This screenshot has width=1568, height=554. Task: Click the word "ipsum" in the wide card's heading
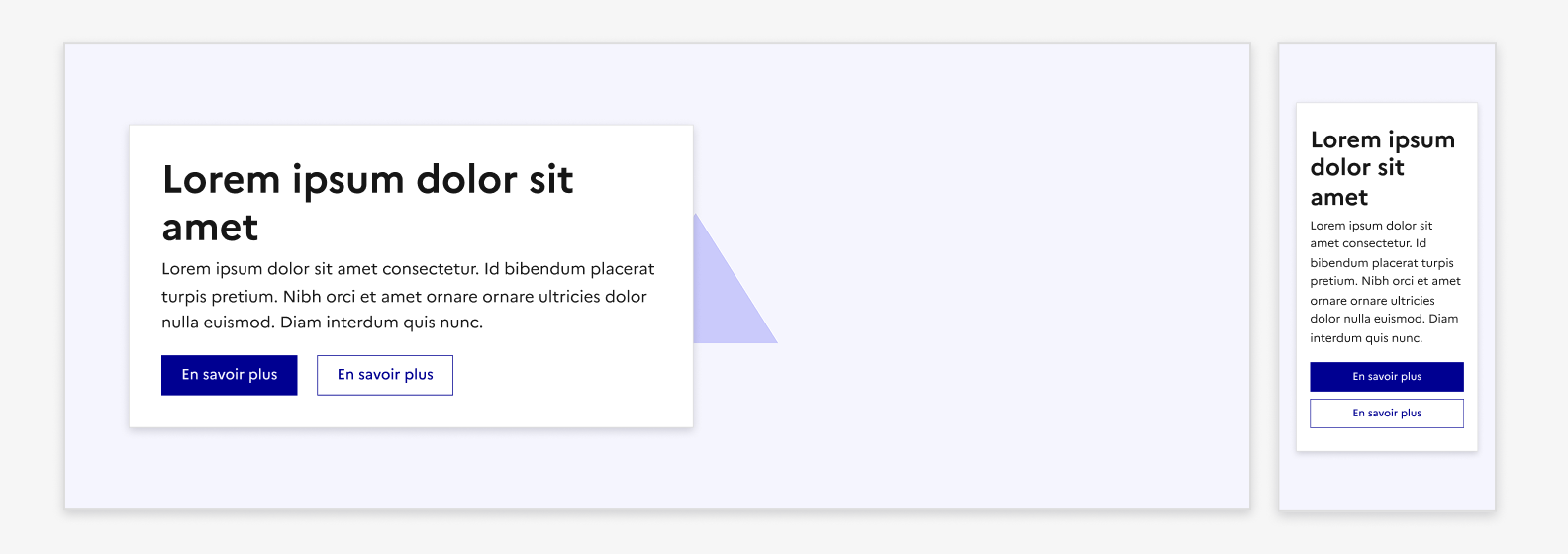pyautogui.click(x=348, y=180)
